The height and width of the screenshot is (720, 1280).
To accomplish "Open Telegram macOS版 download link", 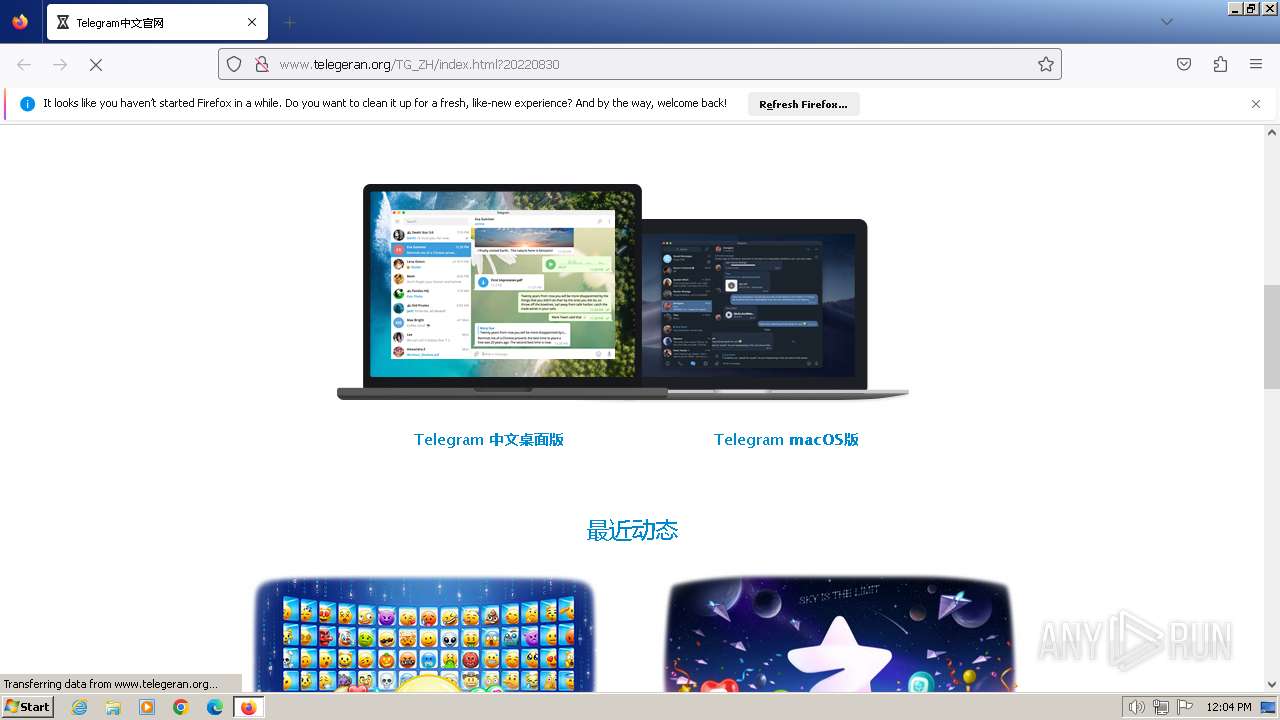I will (786, 439).
